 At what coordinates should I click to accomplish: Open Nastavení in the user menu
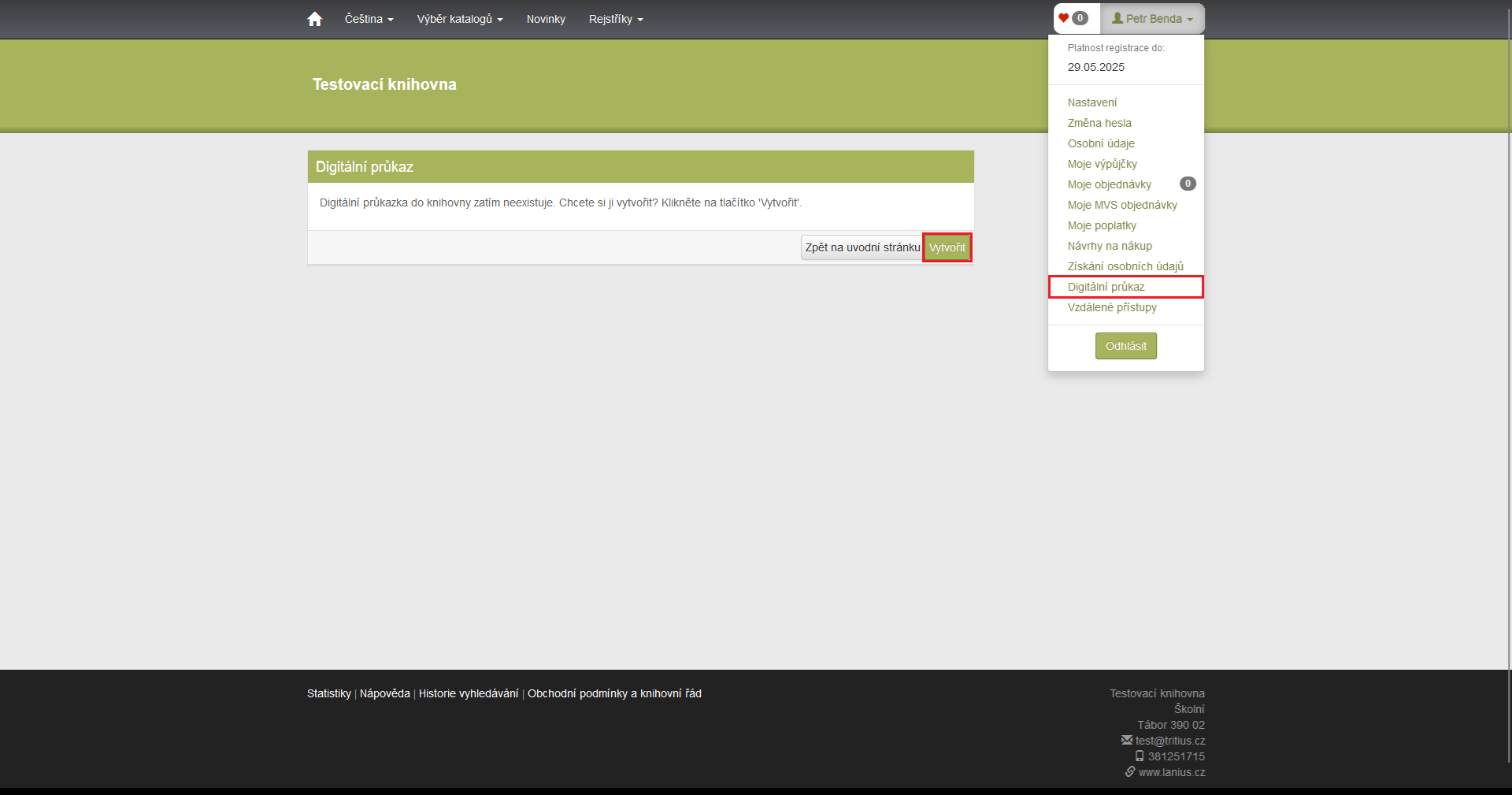click(x=1091, y=102)
